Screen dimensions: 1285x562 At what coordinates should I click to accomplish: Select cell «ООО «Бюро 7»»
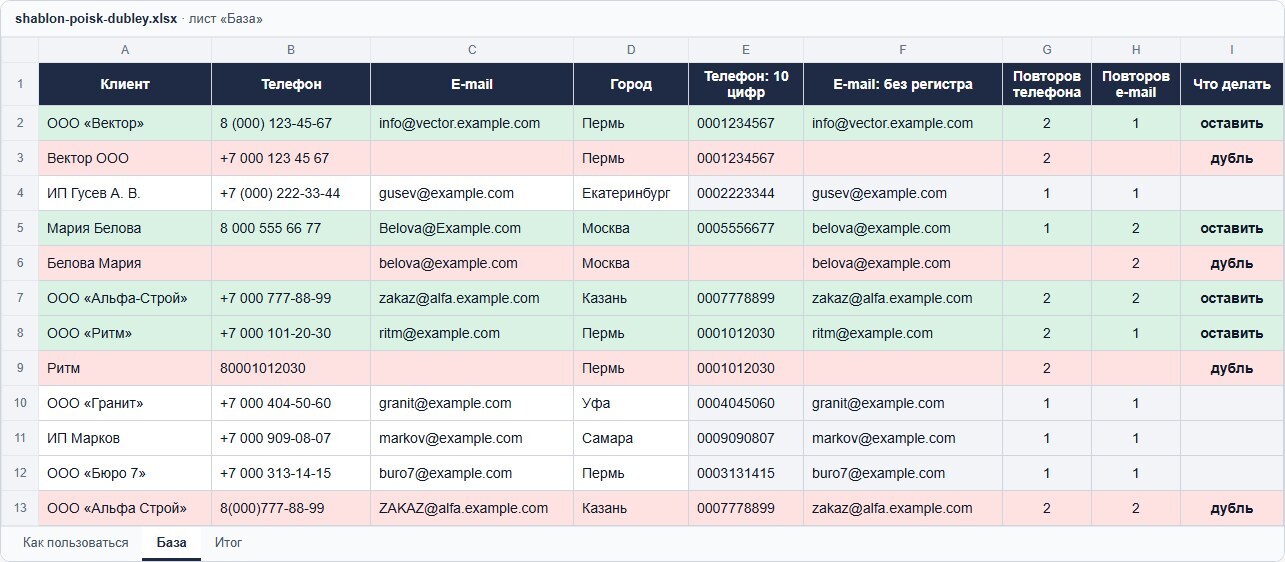[125, 473]
